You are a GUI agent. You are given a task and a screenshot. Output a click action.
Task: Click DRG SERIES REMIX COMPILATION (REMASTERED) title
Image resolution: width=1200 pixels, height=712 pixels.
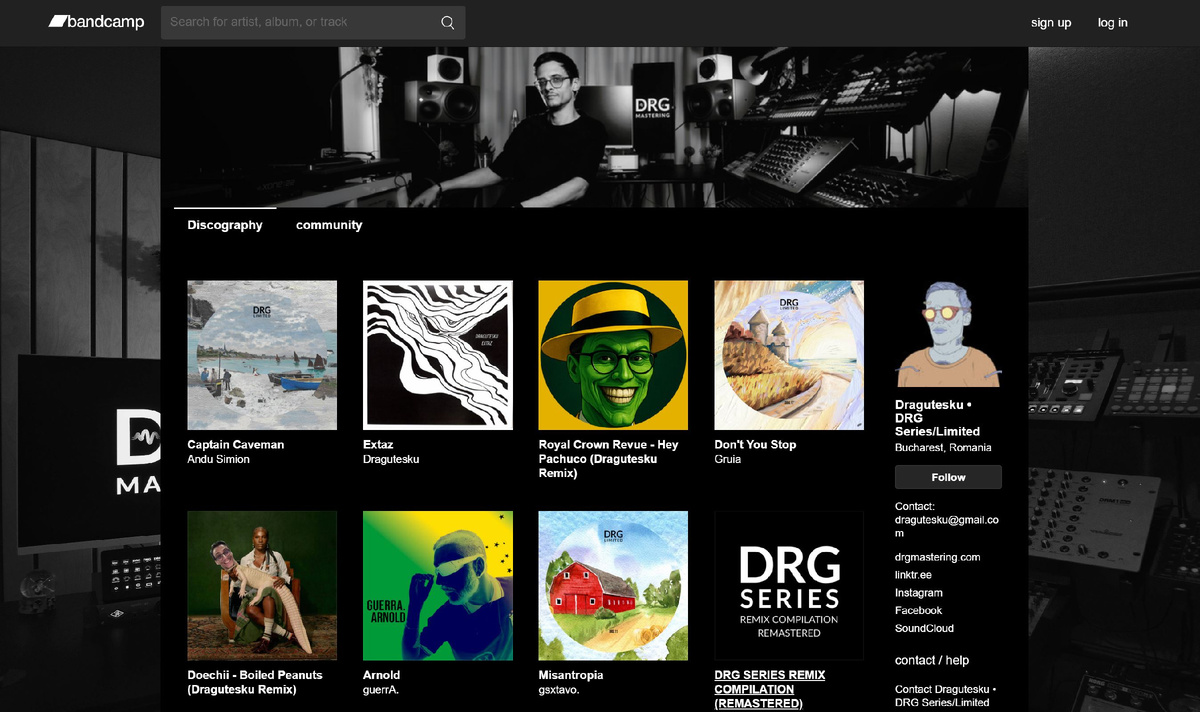point(770,689)
